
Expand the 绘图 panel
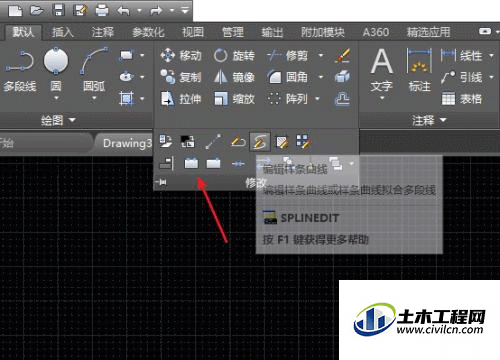[x=58, y=120]
